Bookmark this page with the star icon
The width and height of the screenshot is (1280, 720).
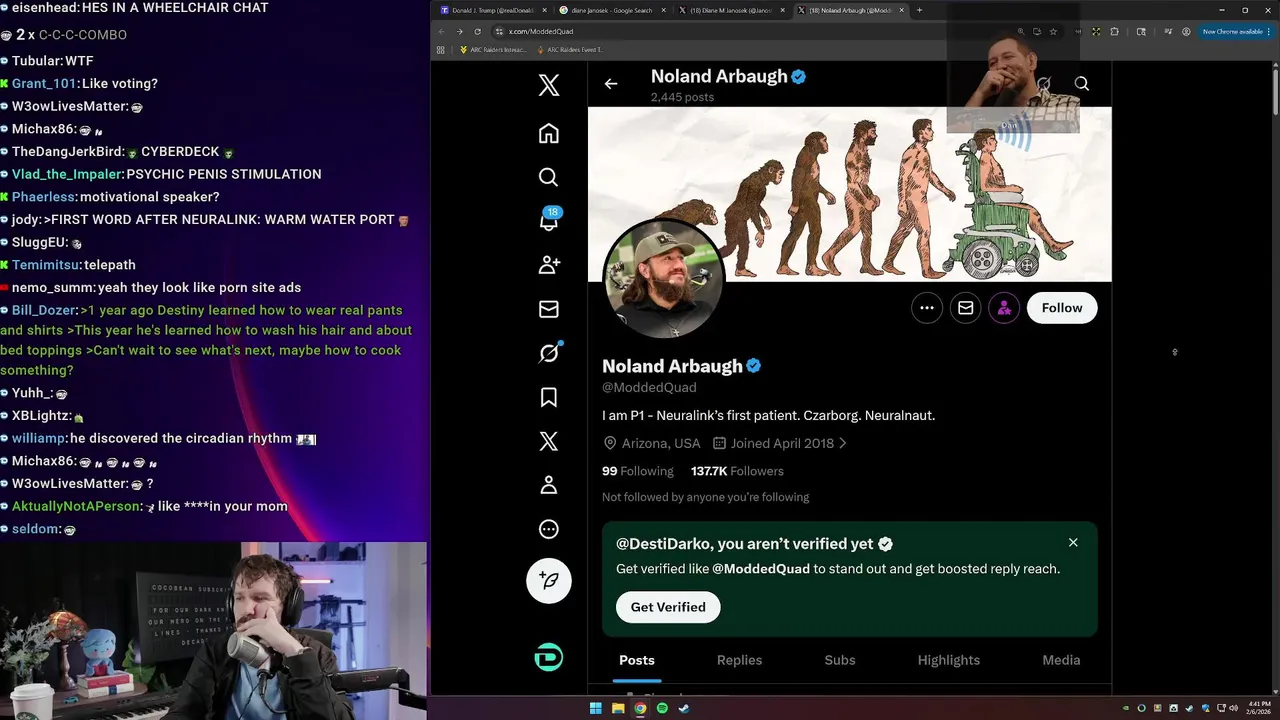1053,31
